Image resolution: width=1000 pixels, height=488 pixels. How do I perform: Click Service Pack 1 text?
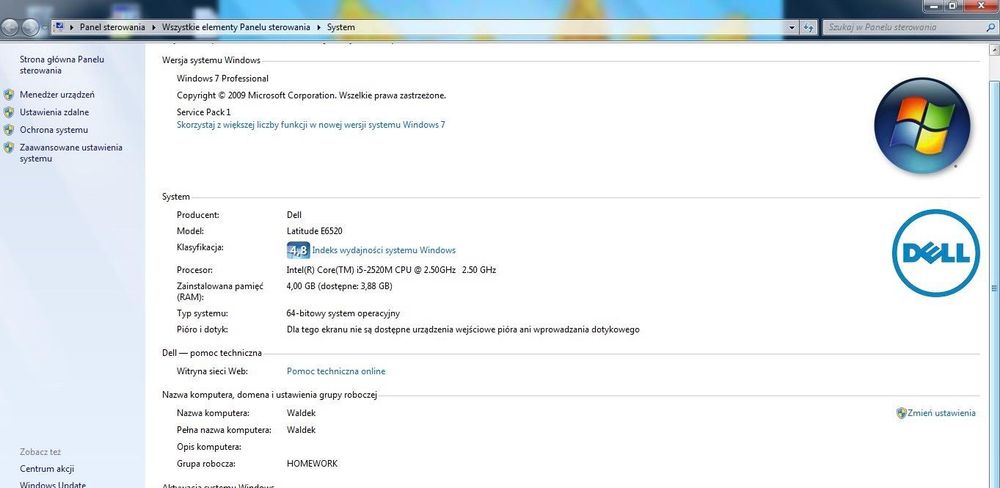click(203, 112)
